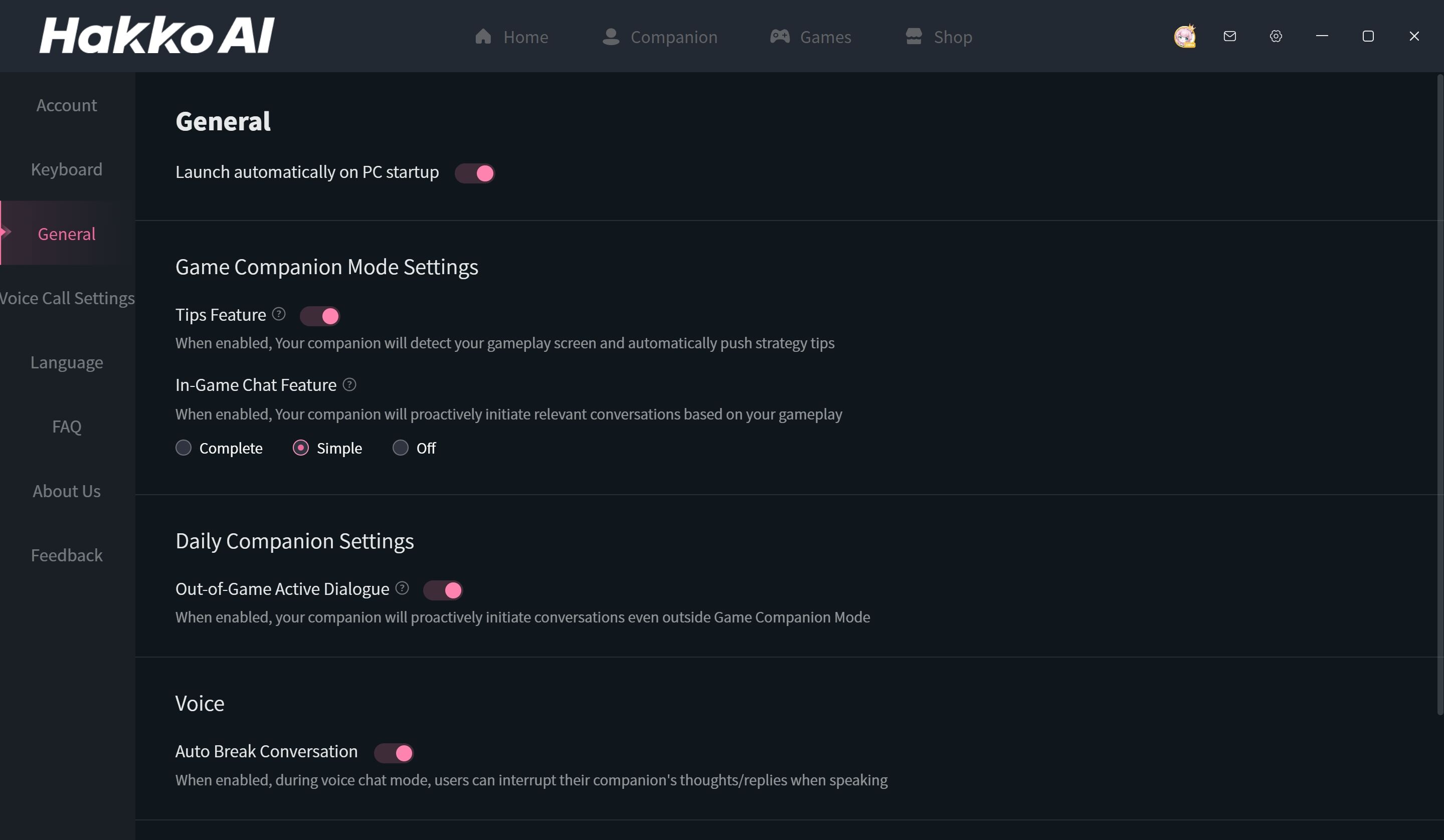
Task: Click the General page heading
Action: pos(223,121)
